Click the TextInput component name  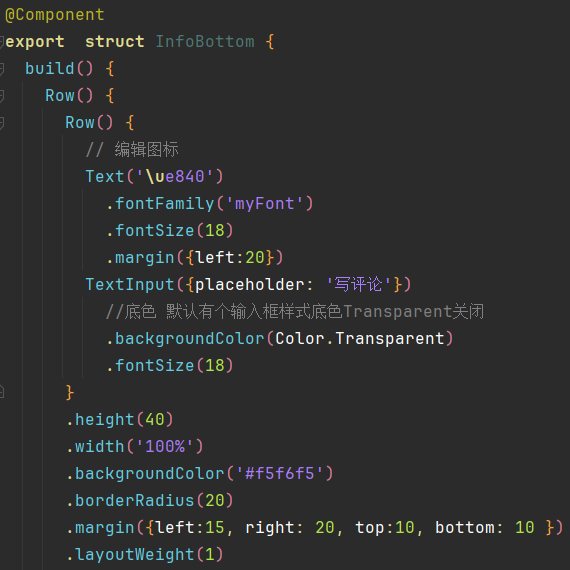[130, 284]
